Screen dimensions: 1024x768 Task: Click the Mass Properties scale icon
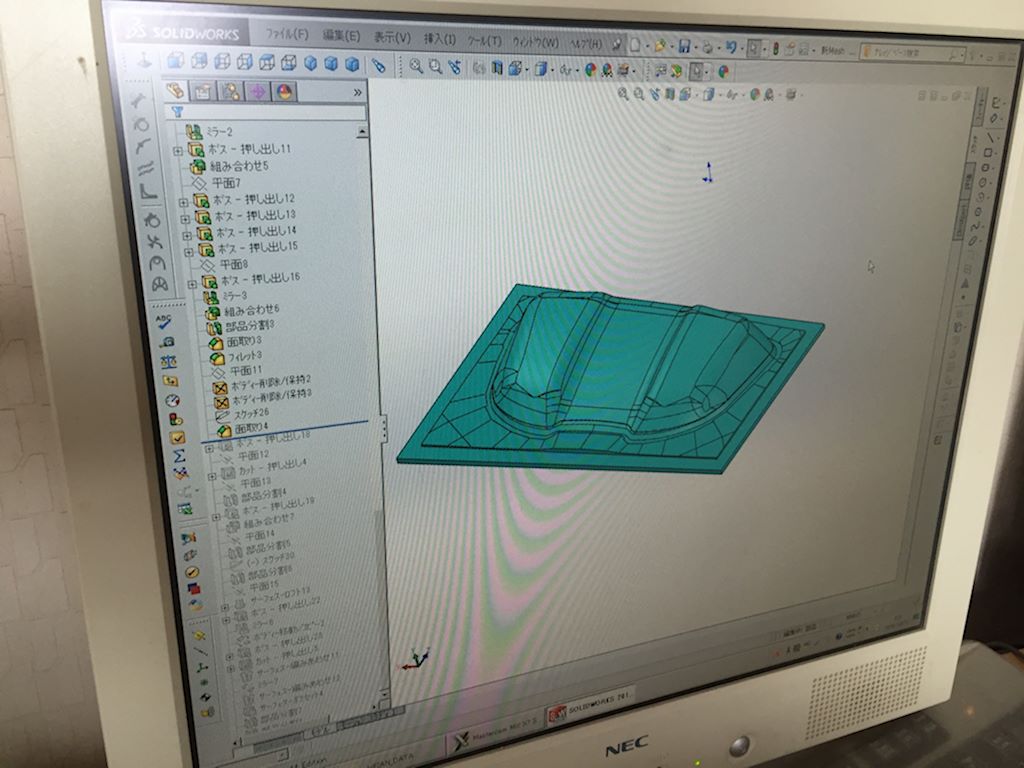point(168,360)
